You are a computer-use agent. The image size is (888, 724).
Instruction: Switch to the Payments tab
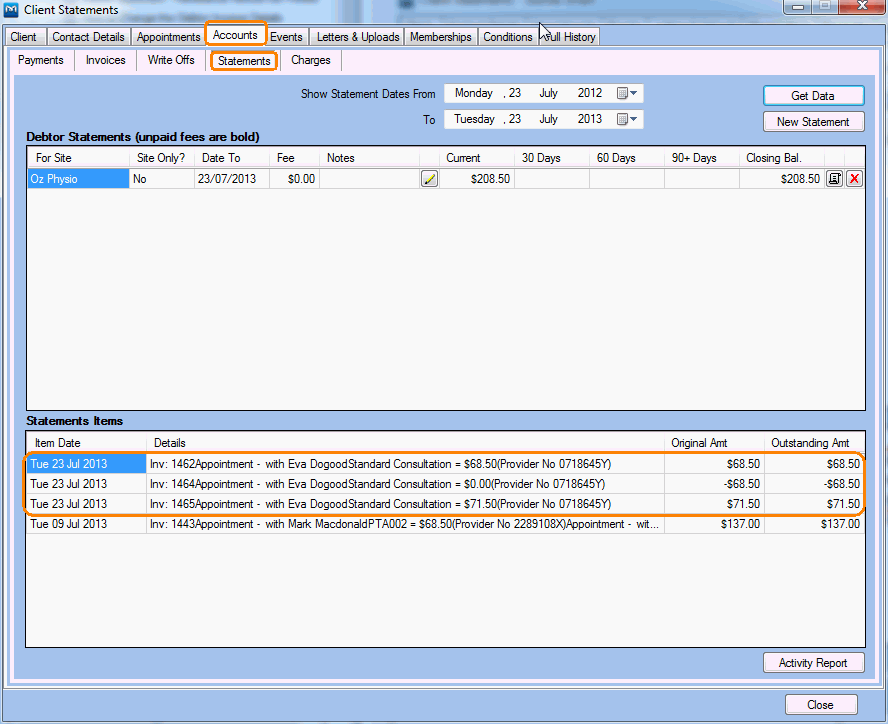coord(40,60)
